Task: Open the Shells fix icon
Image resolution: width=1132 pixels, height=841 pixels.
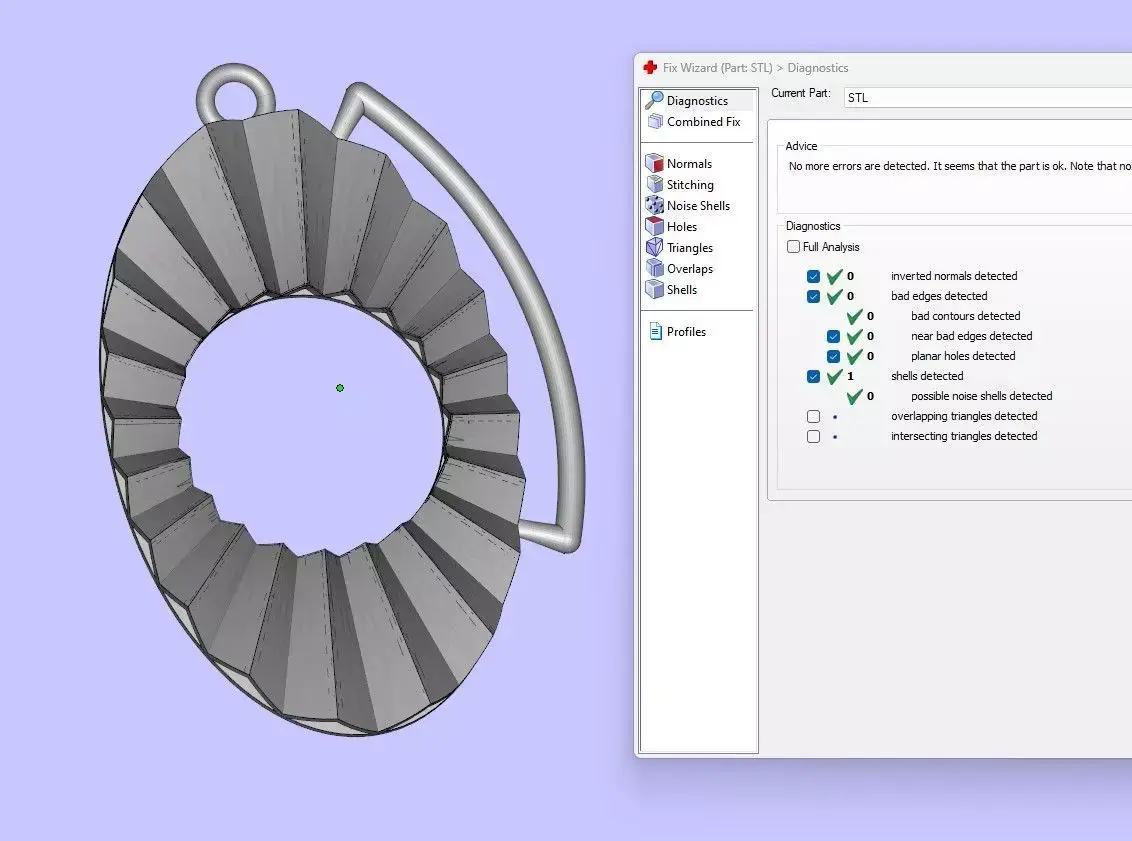Action: pos(654,289)
